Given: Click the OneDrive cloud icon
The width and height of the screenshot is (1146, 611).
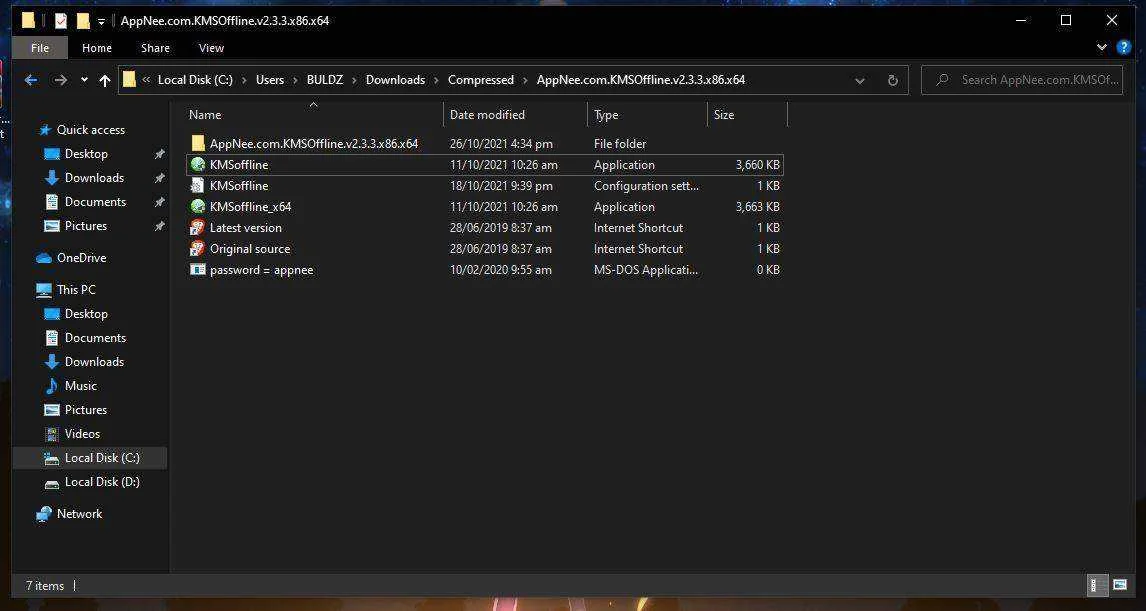Looking at the screenshot, I should 44,258.
